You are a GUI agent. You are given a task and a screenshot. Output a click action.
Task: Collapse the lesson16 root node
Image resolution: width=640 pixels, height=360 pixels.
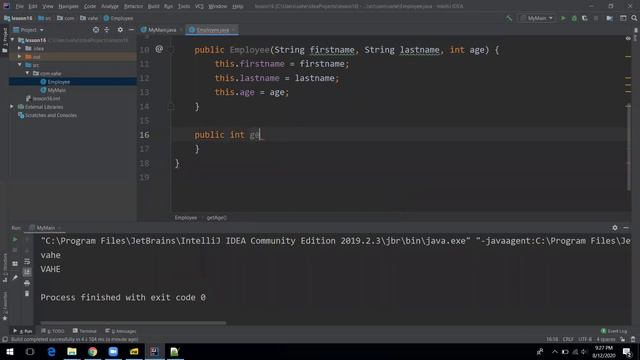(x=13, y=40)
